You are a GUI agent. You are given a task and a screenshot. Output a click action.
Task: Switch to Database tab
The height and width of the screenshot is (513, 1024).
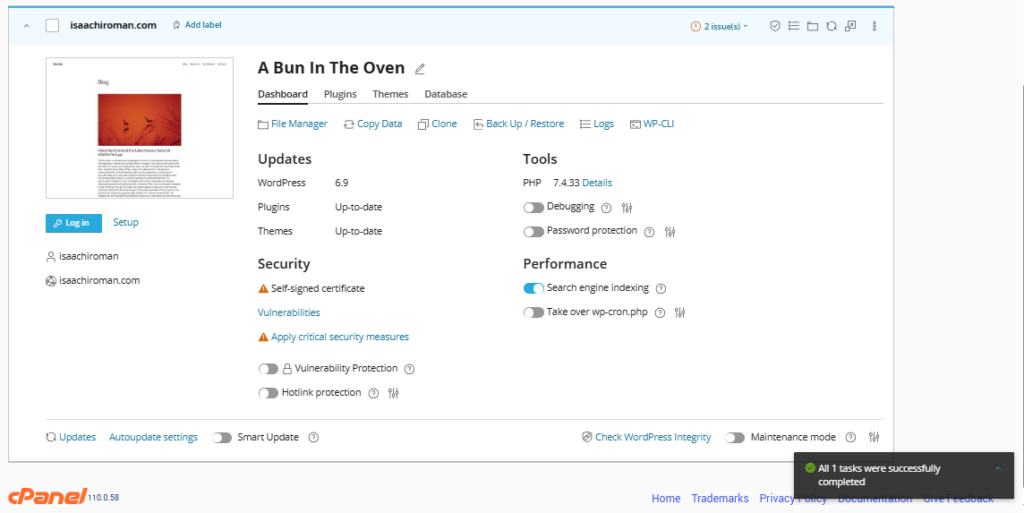pyautogui.click(x=446, y=94)
